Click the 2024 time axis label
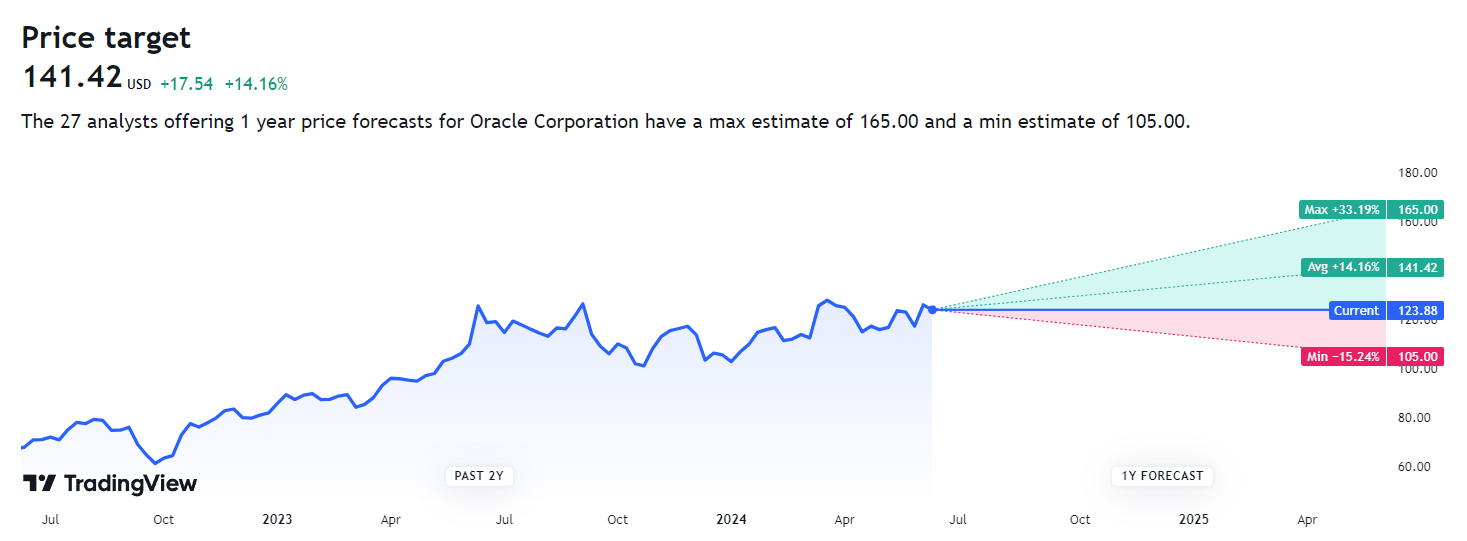This screenshot has width=1467, height=541. [732, 520]
